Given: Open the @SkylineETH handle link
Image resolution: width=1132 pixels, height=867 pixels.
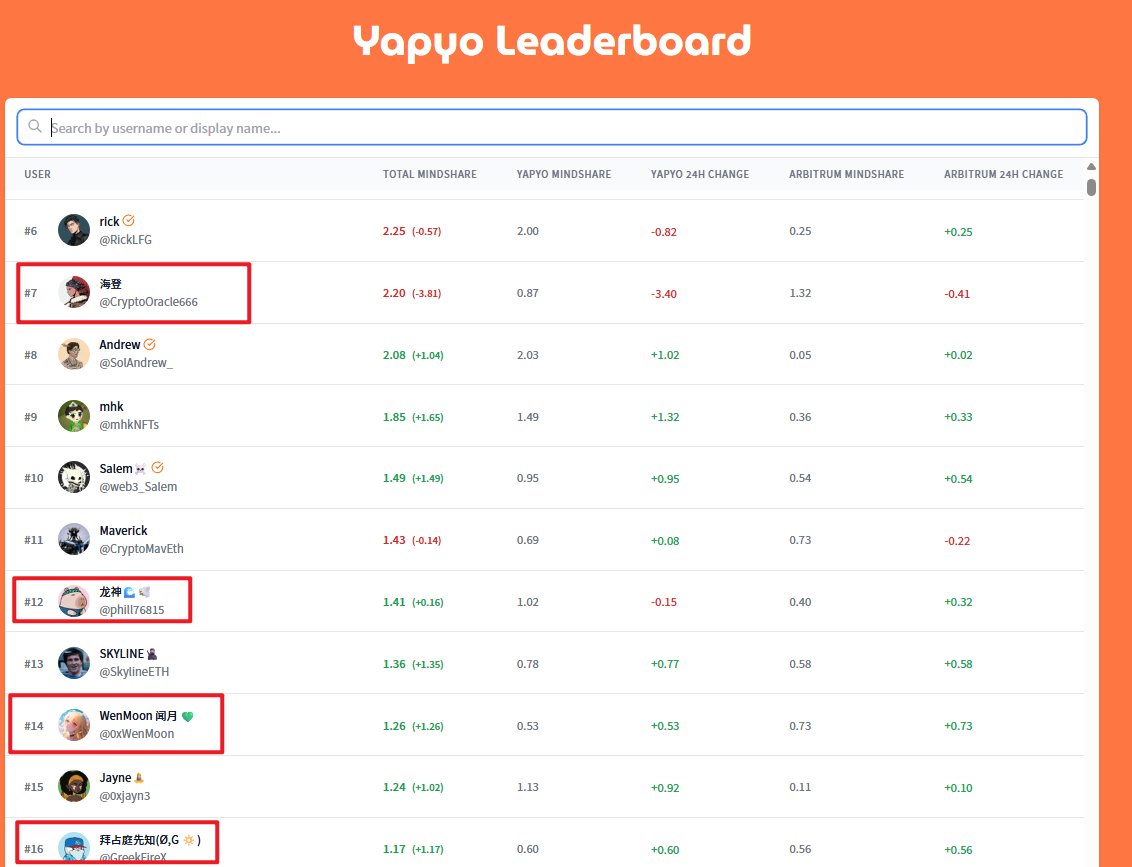Looking at the screenshot, I should tap(134, 672).
